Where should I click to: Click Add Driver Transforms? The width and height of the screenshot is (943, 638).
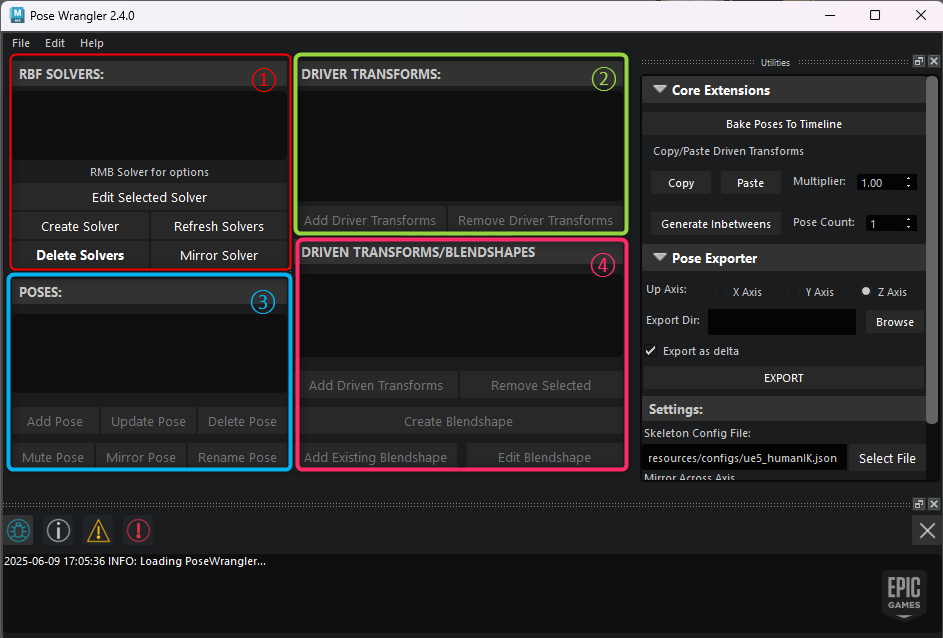pos(370,220)
